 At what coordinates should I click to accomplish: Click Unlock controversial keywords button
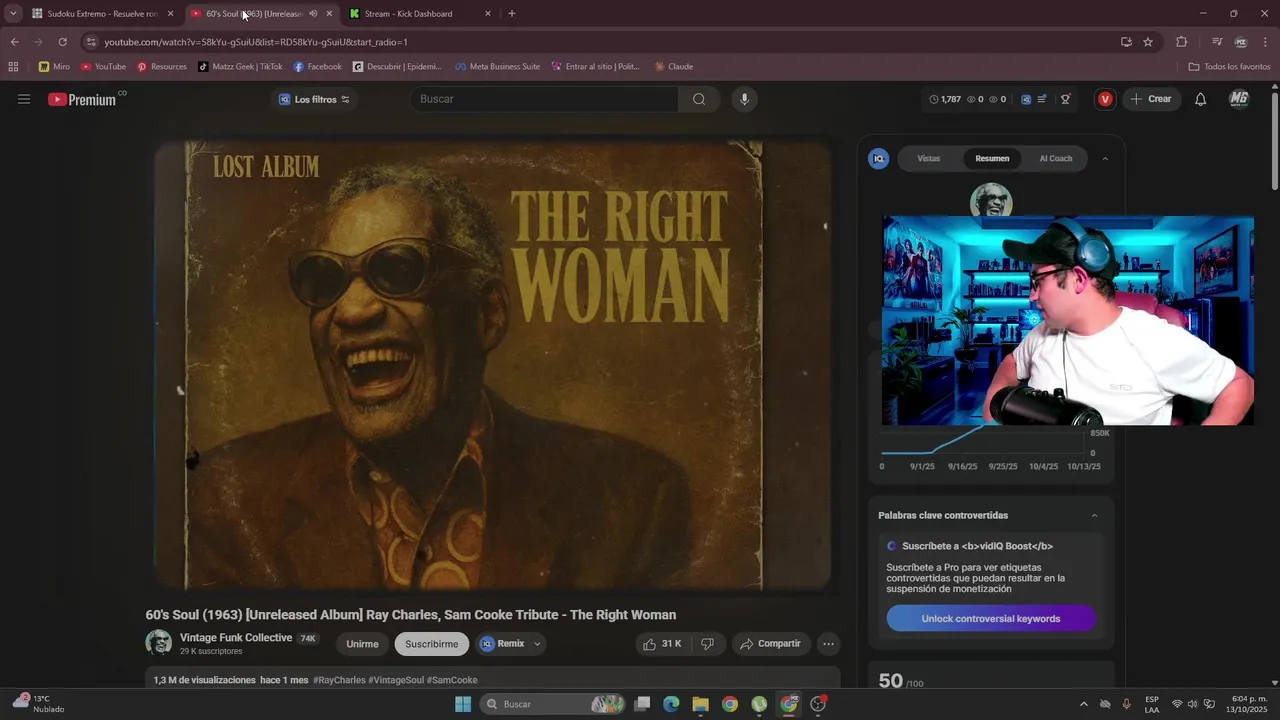(991, 618)
